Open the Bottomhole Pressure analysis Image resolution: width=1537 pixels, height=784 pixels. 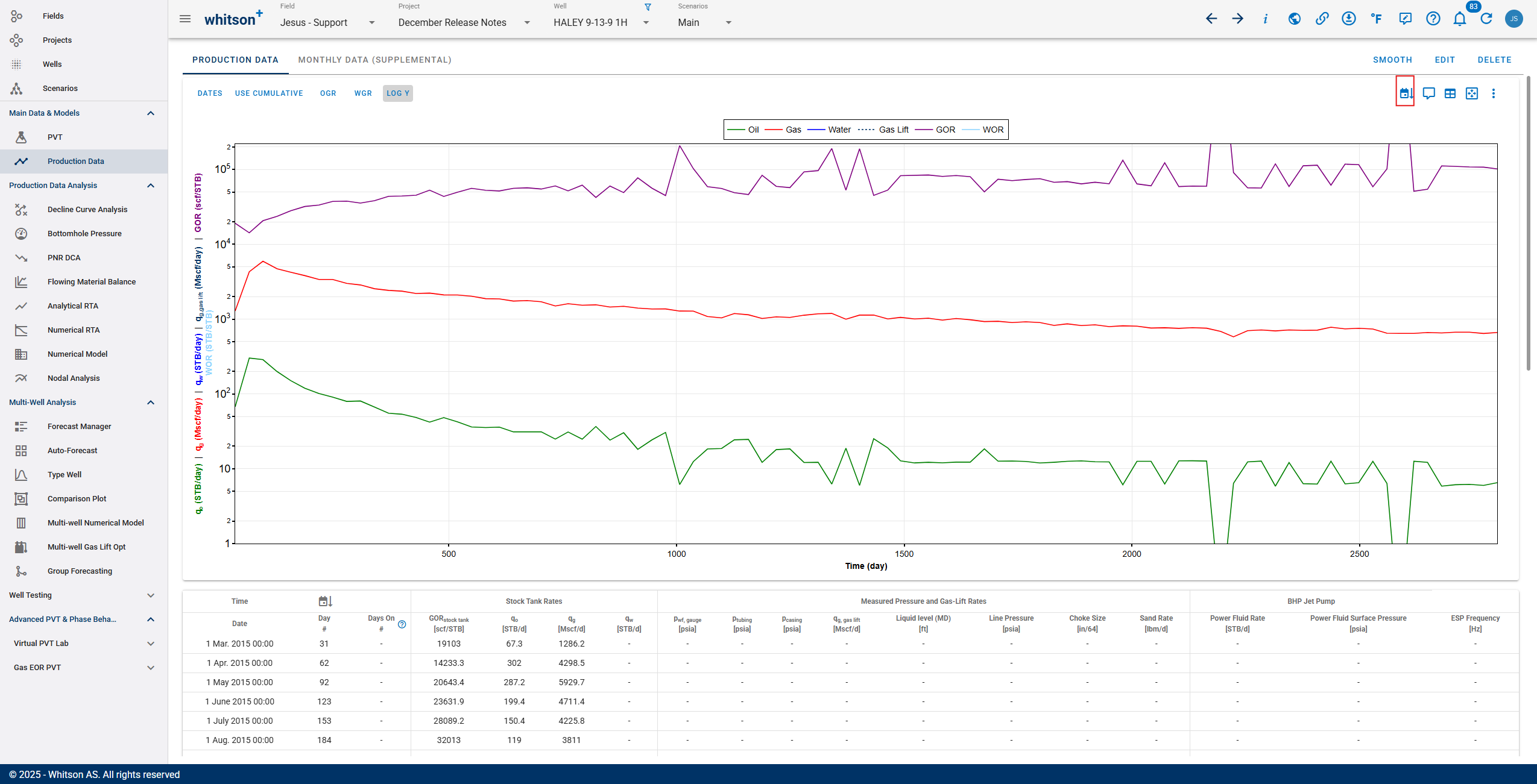pos(84,233)
